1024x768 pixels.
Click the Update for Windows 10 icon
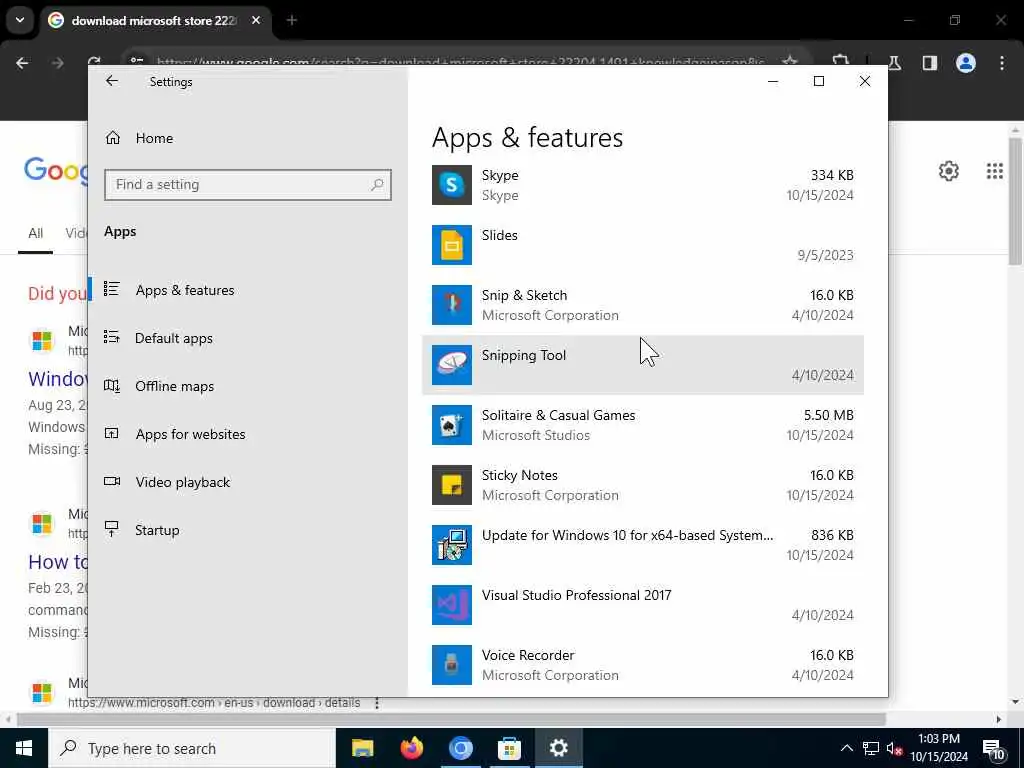click(451, 545)
